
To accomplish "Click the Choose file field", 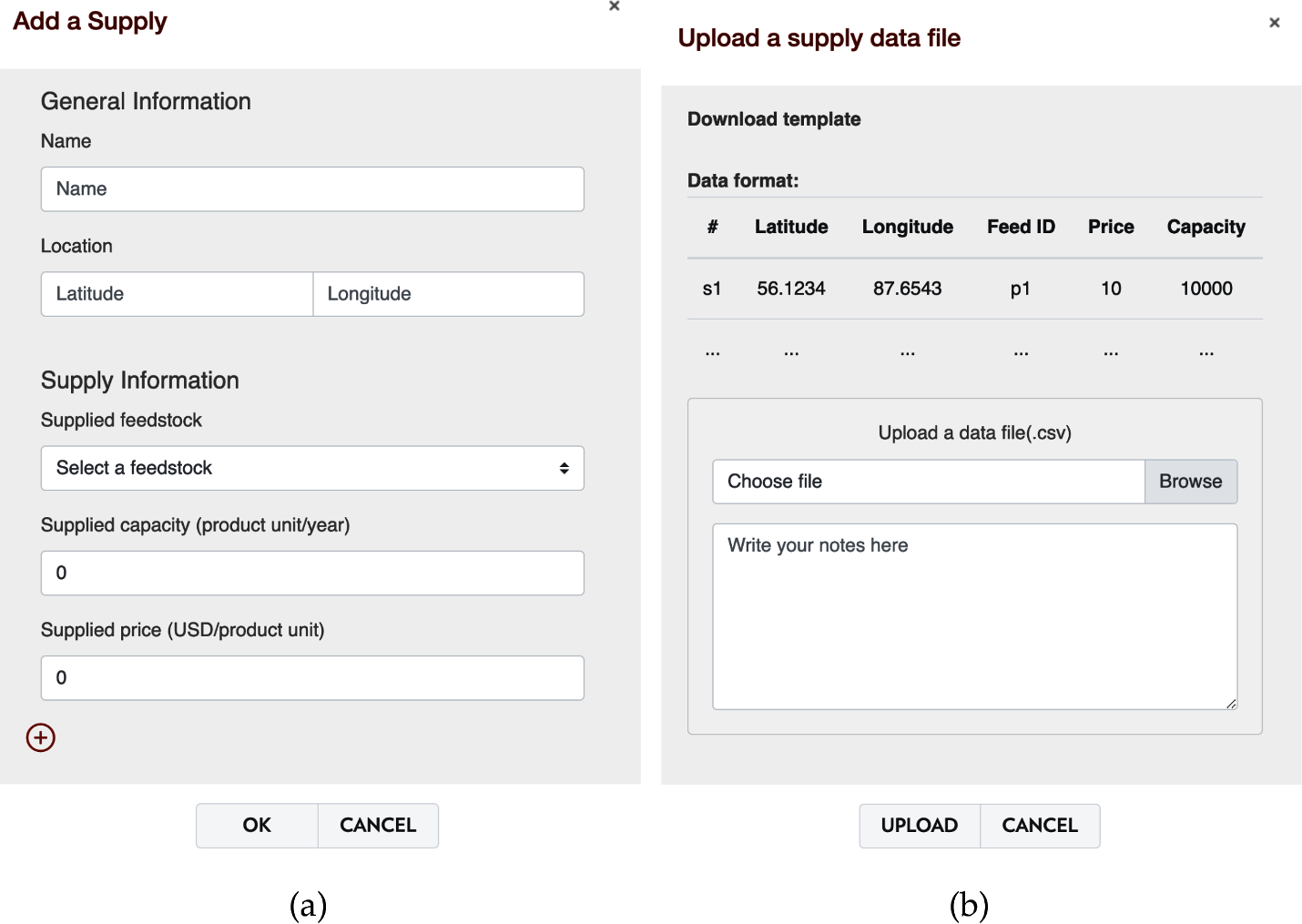I will pyautogui.click(x=928, y=482).
